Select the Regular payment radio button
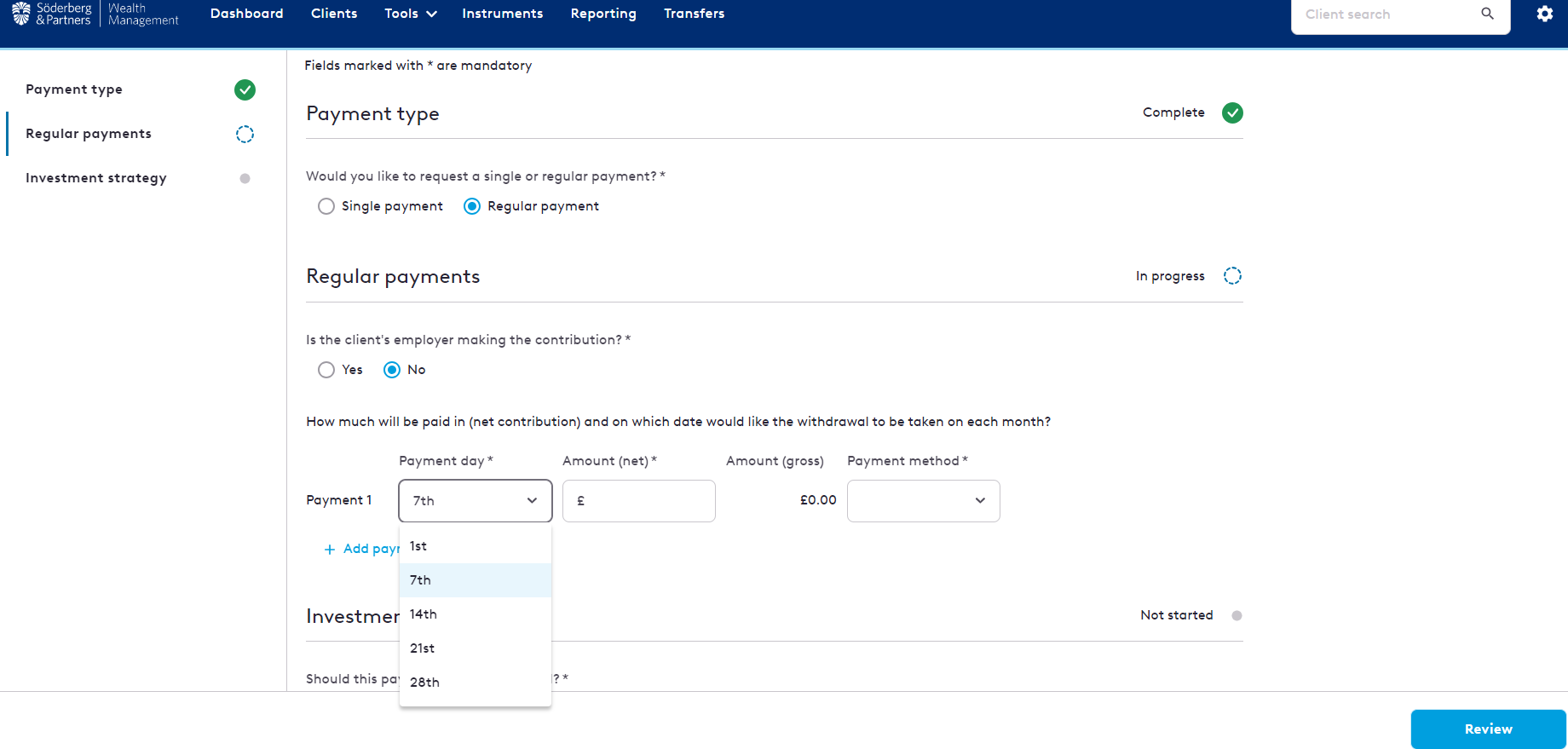 click(x=472, y=206)
